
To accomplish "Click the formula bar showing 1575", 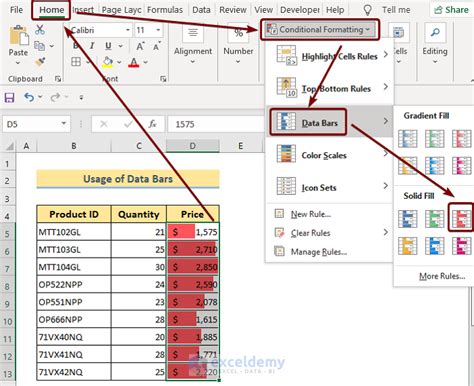I will 217,124.
